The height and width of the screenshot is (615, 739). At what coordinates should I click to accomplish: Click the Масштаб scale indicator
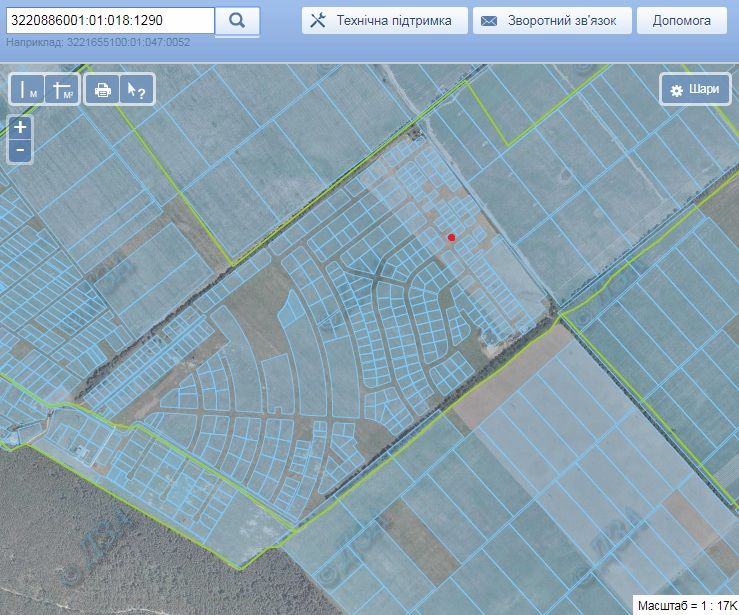coord(686,606)
